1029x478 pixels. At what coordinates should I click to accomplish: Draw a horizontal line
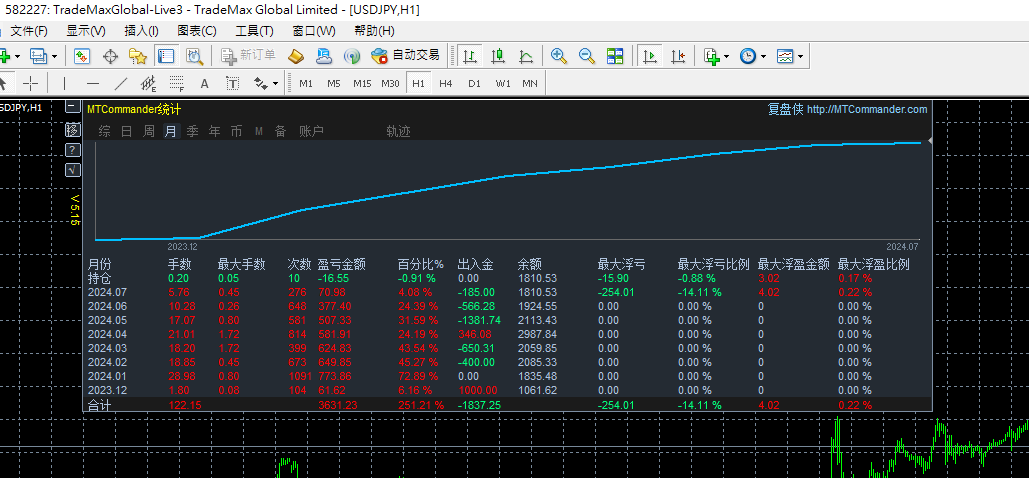click(x=93, y=83)
